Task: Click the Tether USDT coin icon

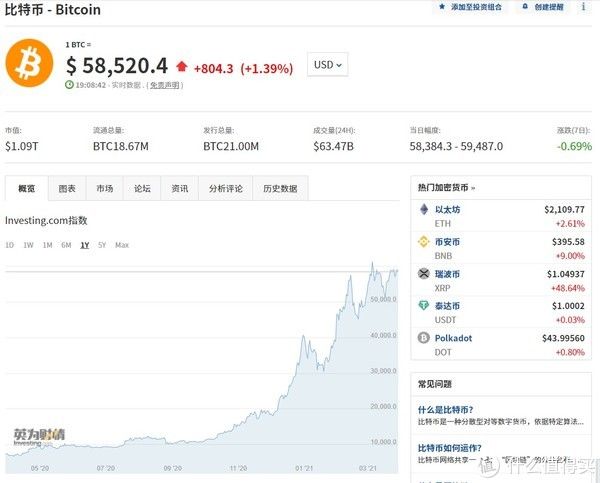Action: click(x=424, y=305)
